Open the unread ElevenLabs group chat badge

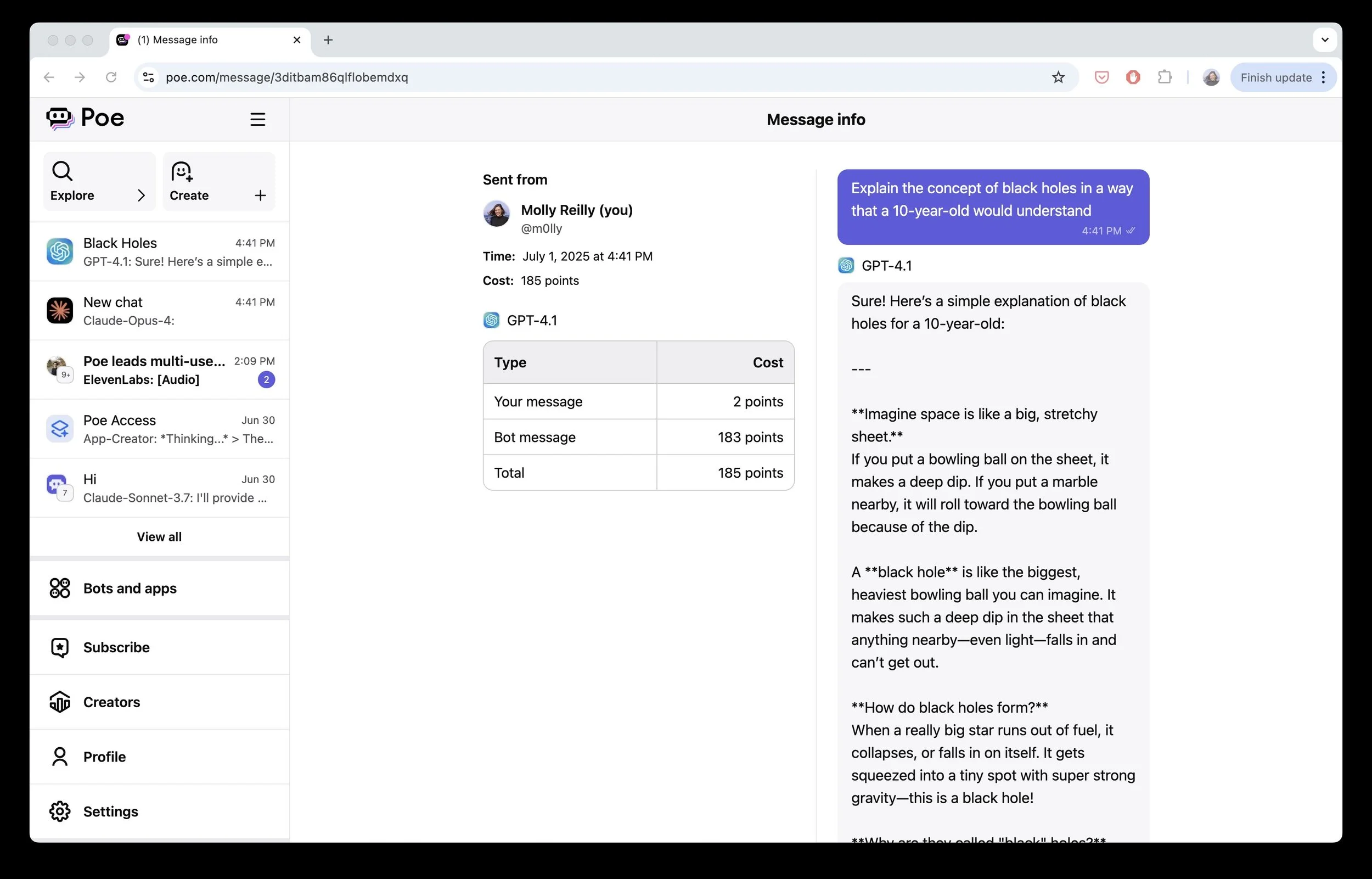266,379
